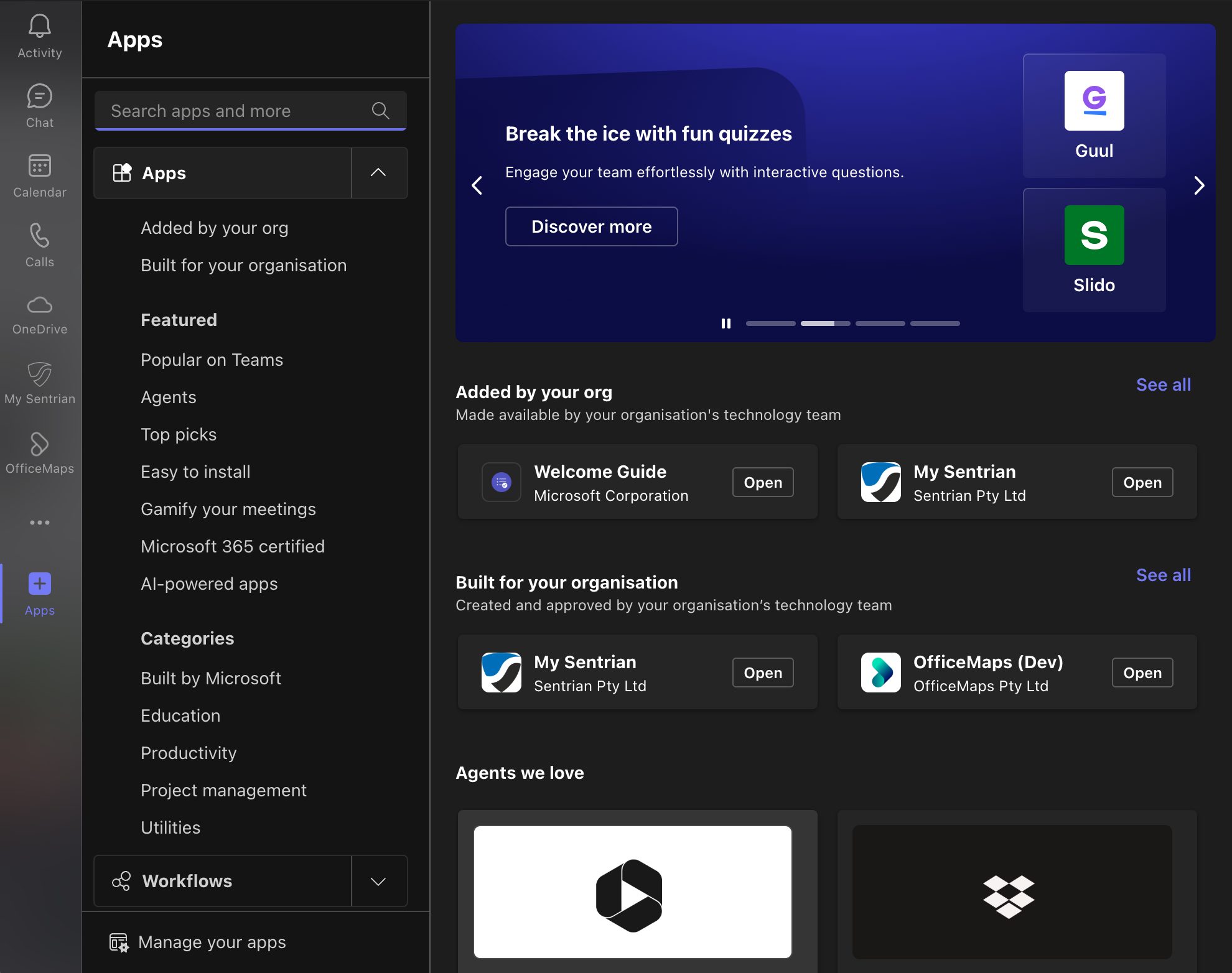Screen dimensions: 1232x973
Task: Open Top picks in the sidebar
Action: [179, 435]
